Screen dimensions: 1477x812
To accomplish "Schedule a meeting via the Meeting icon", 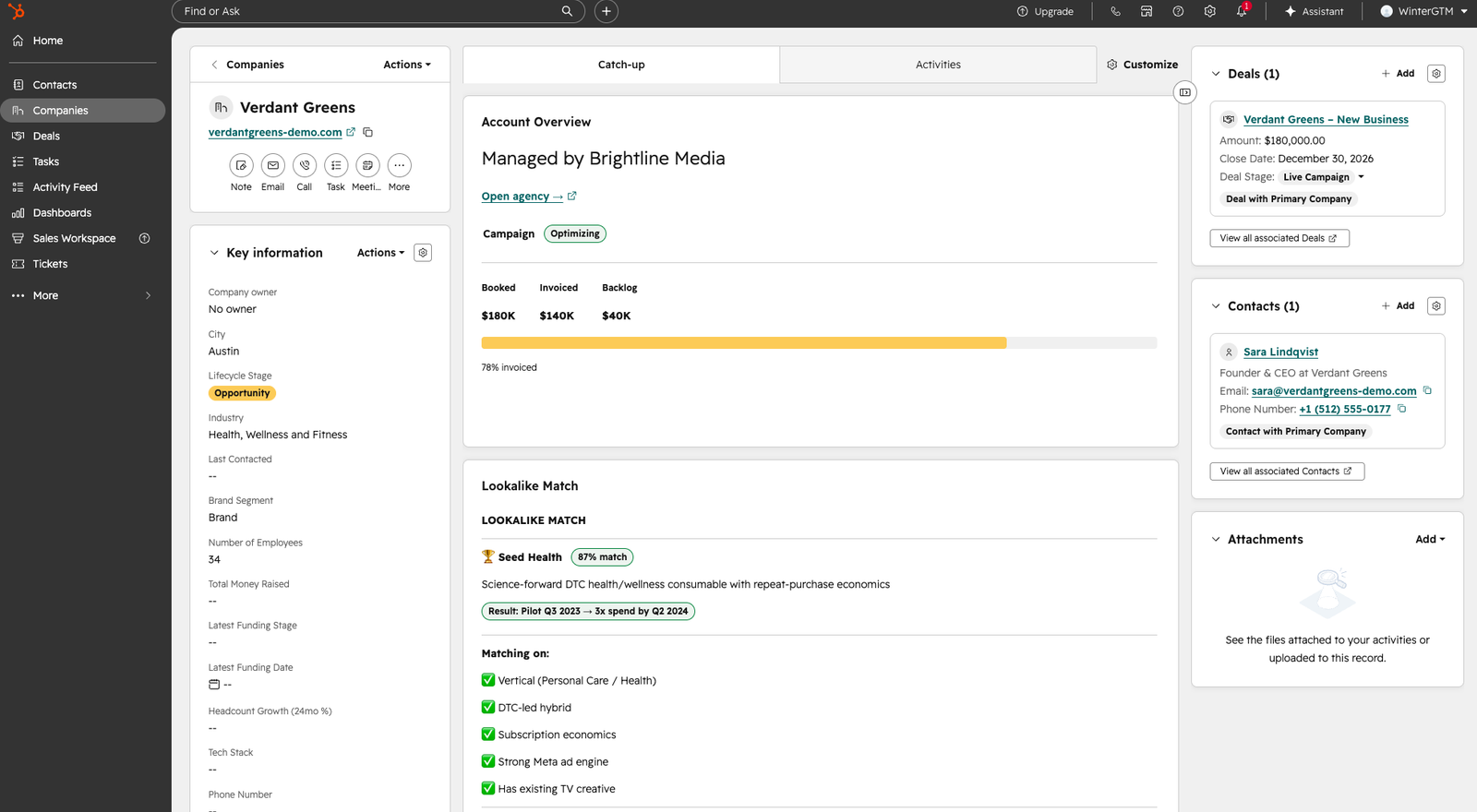I will [x=367, y=165].
